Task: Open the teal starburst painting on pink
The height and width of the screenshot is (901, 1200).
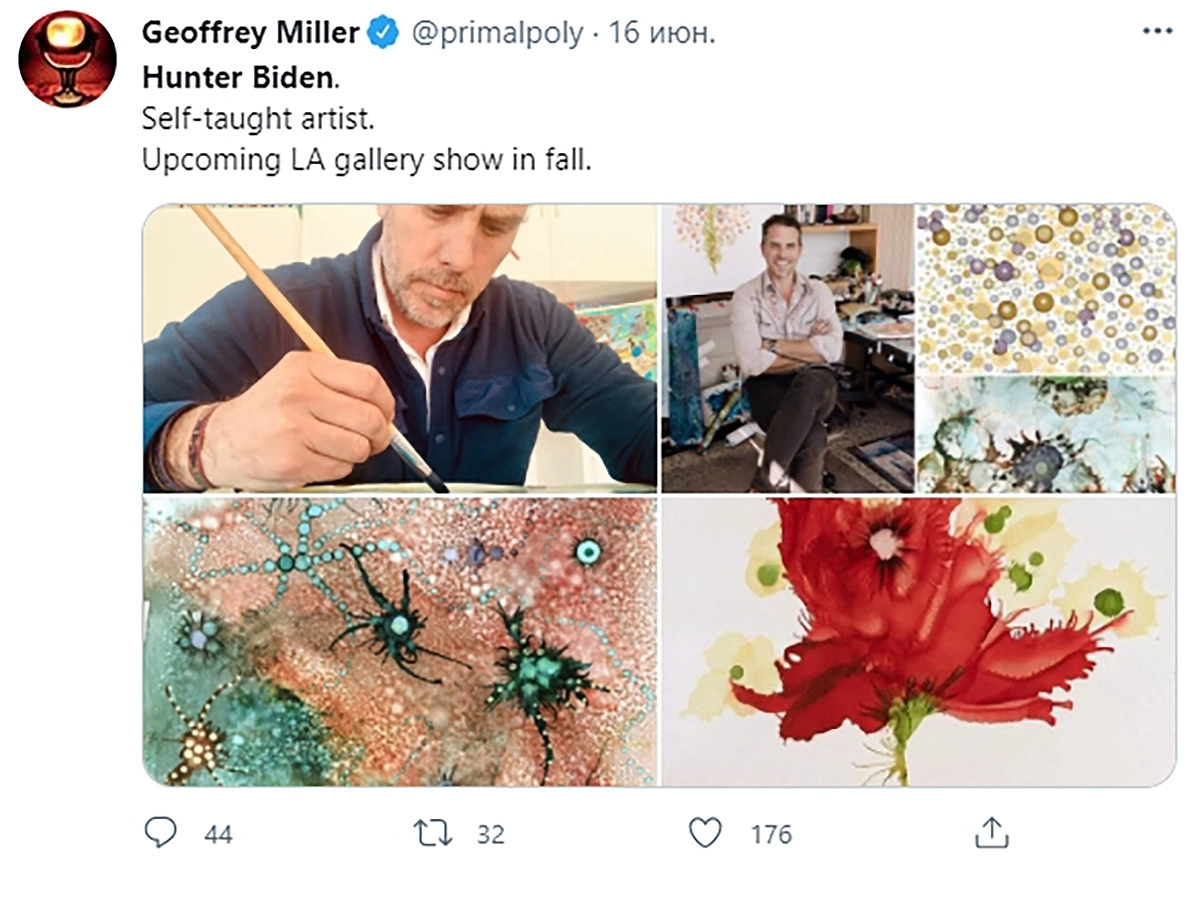Action: [400, 640]
